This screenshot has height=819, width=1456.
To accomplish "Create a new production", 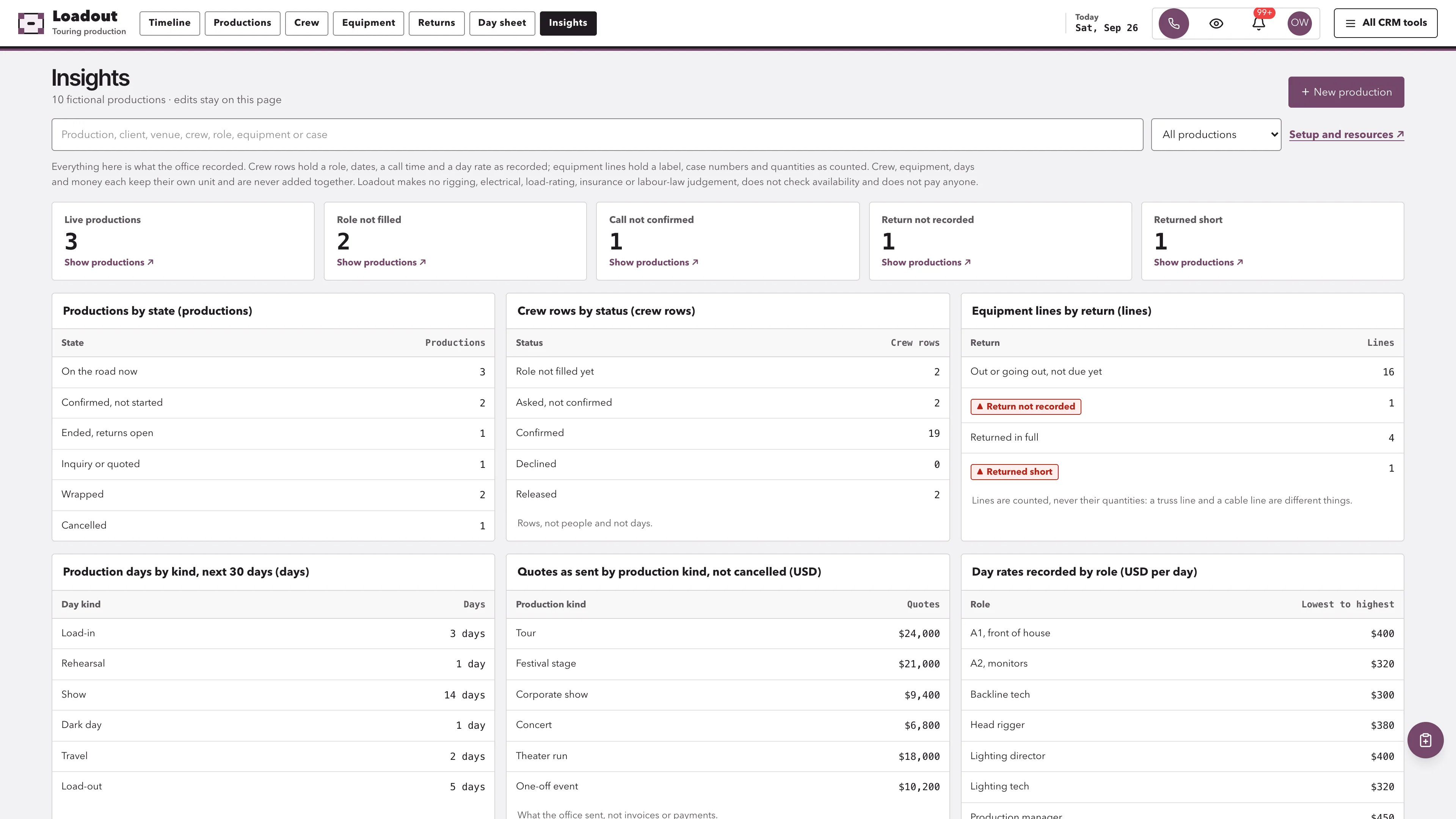I will 1346,92.
